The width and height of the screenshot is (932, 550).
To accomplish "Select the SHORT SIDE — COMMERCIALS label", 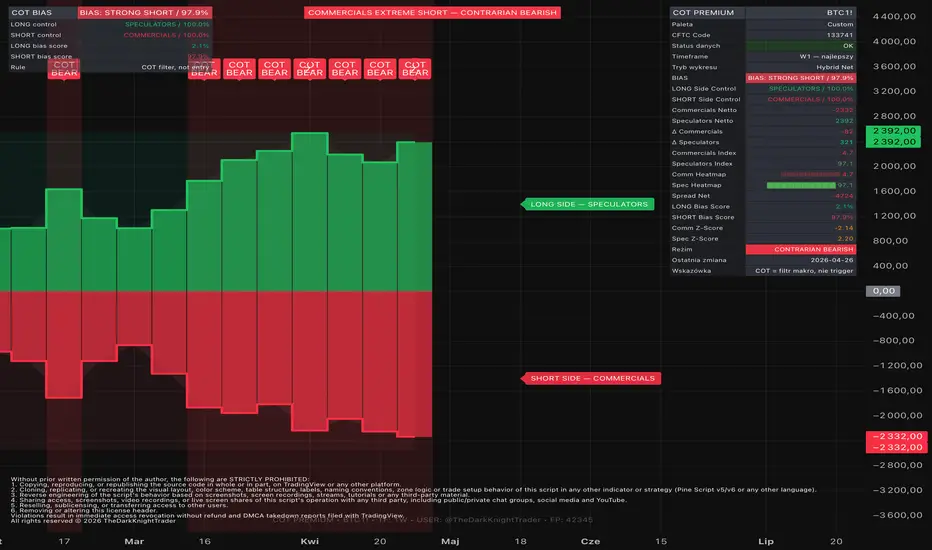I will (x=591, y=378).
